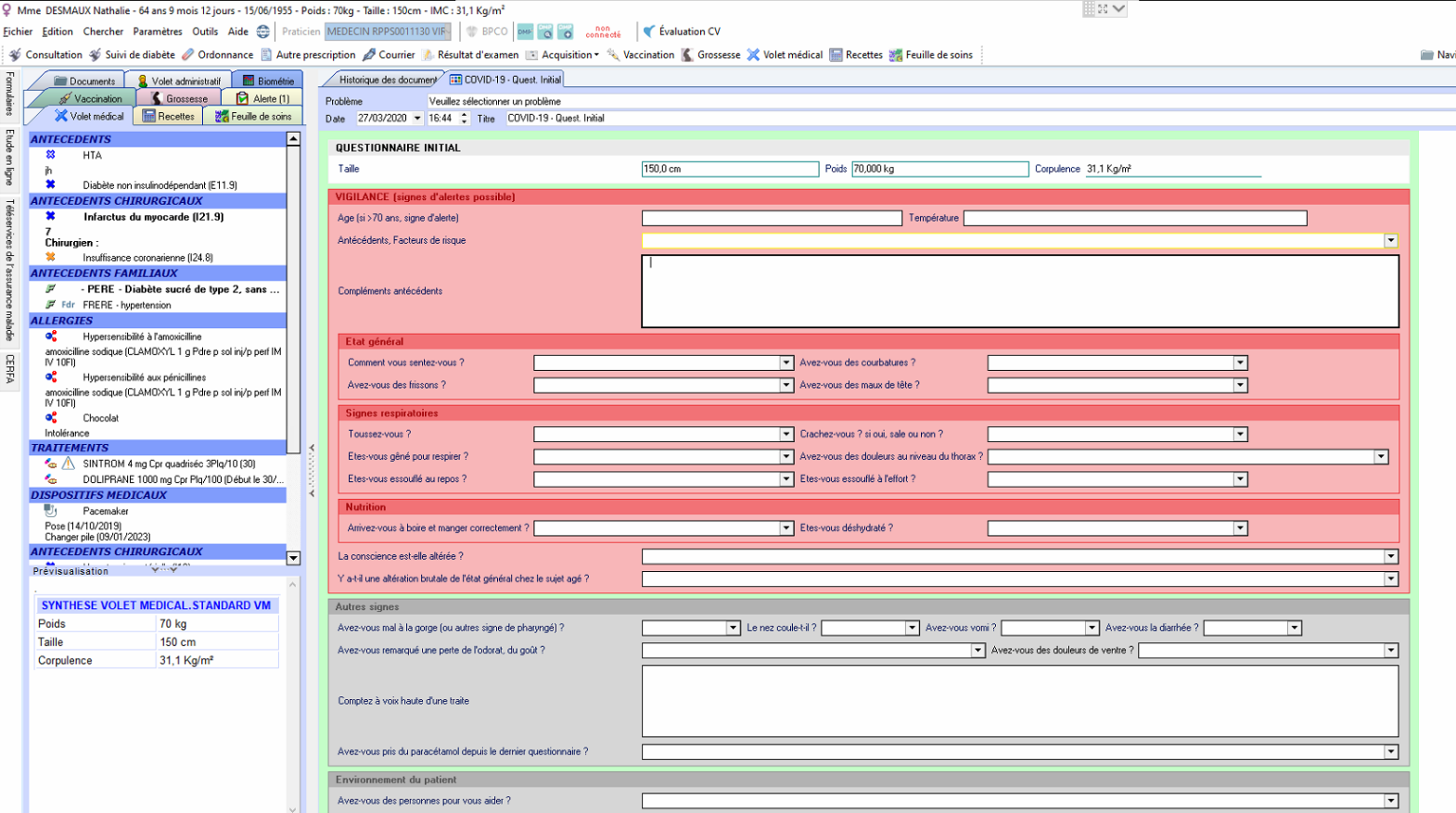1456x813 pixels.
Task: Open the CERFA side tab
Action: click(x=9, y=369)
